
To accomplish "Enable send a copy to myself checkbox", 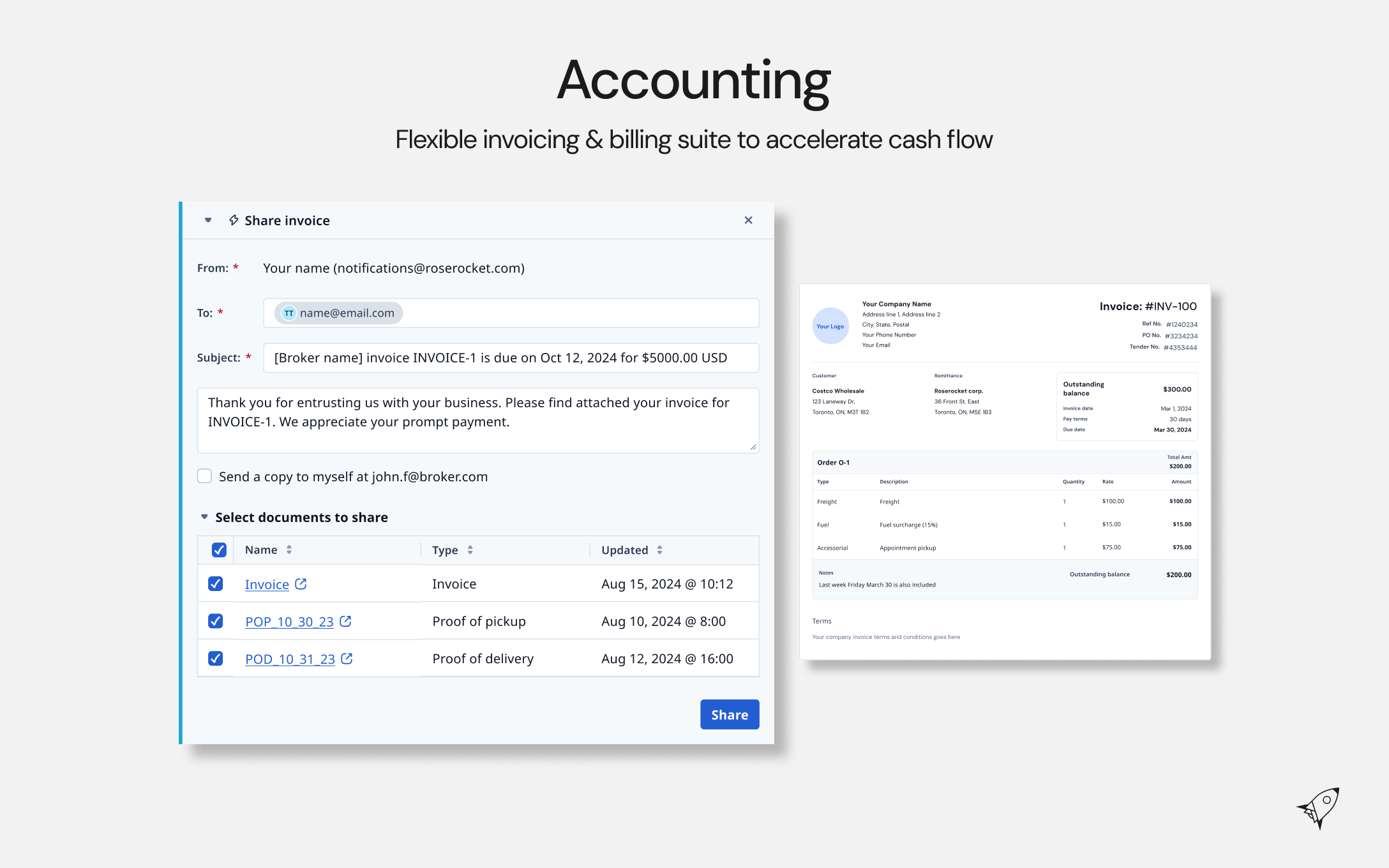I will pyautogui.click(x=204, y=476).
